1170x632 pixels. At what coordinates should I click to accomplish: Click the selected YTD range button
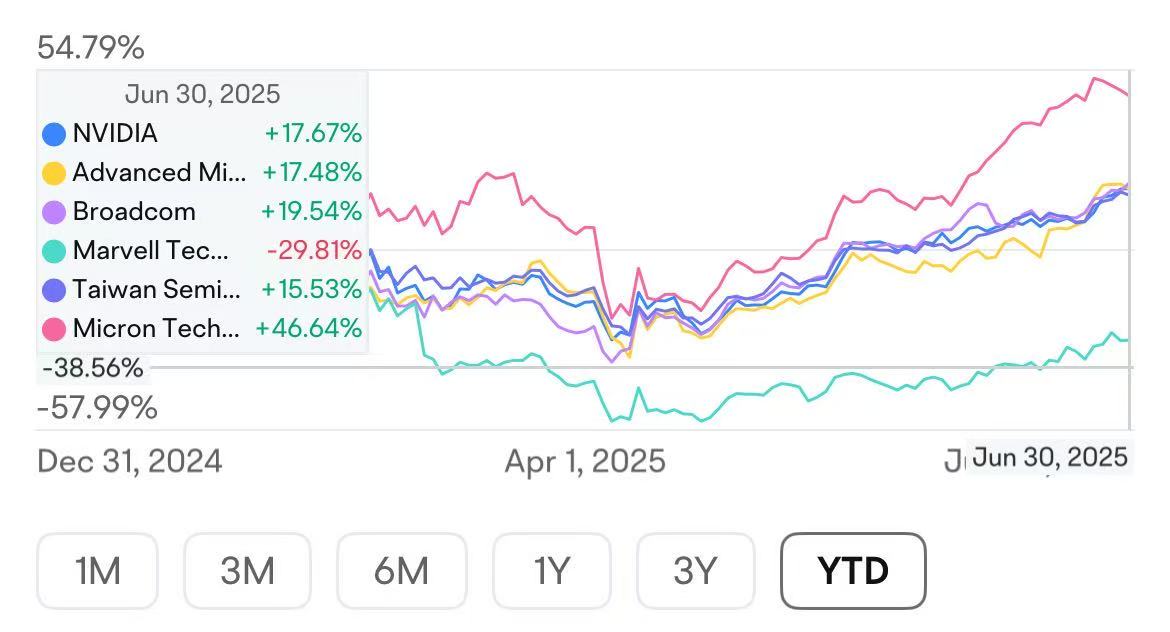click(853, 571)
